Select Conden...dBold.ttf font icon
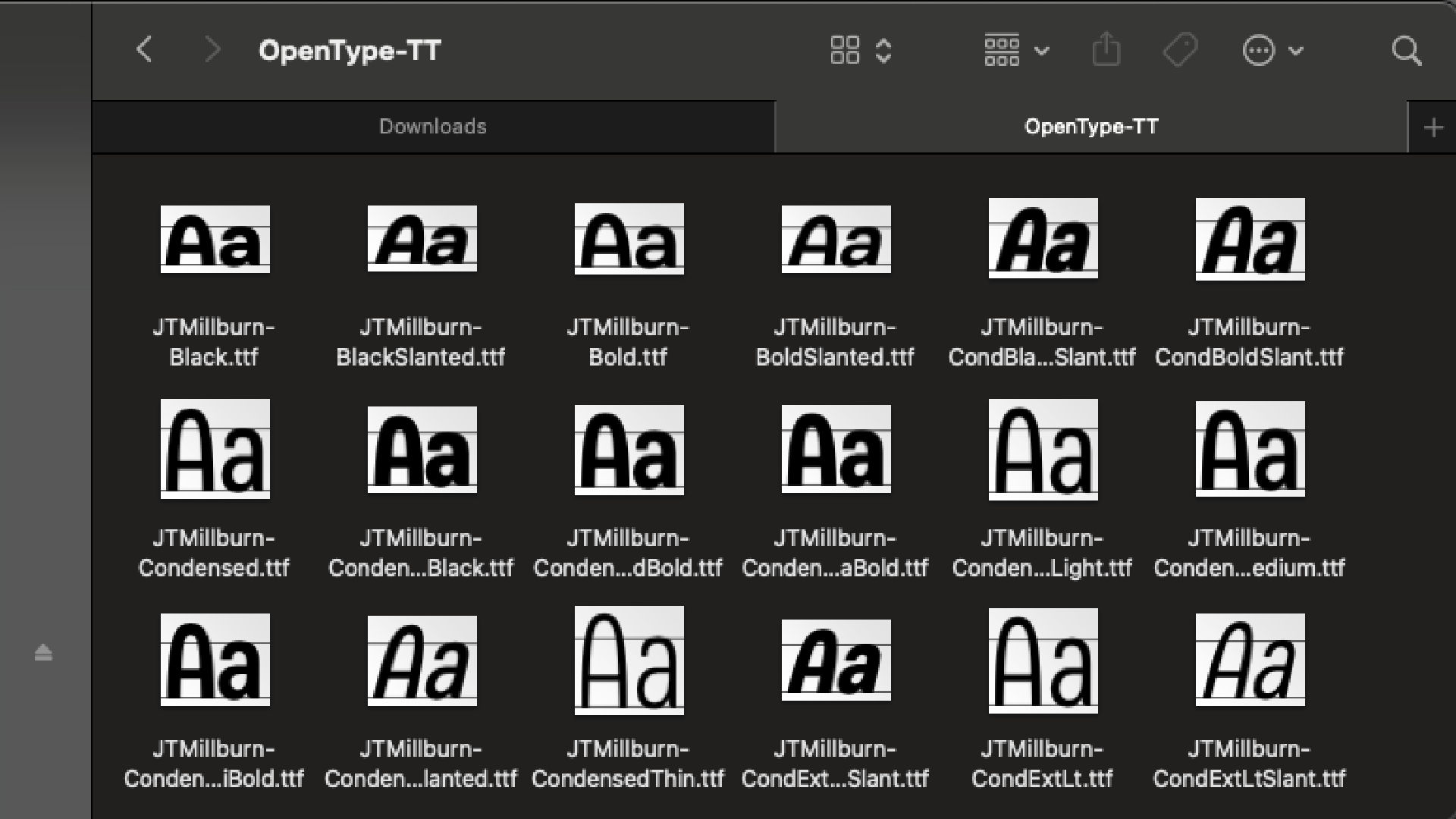This screenshot has width=1456, height=819. click(629, 450)
